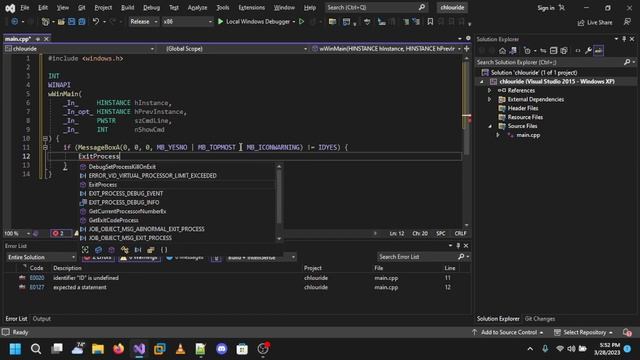Click the Home icon in Solution Explorer
Image resolution: width=640 pixels, height=360 pixels.
[502, 51]
